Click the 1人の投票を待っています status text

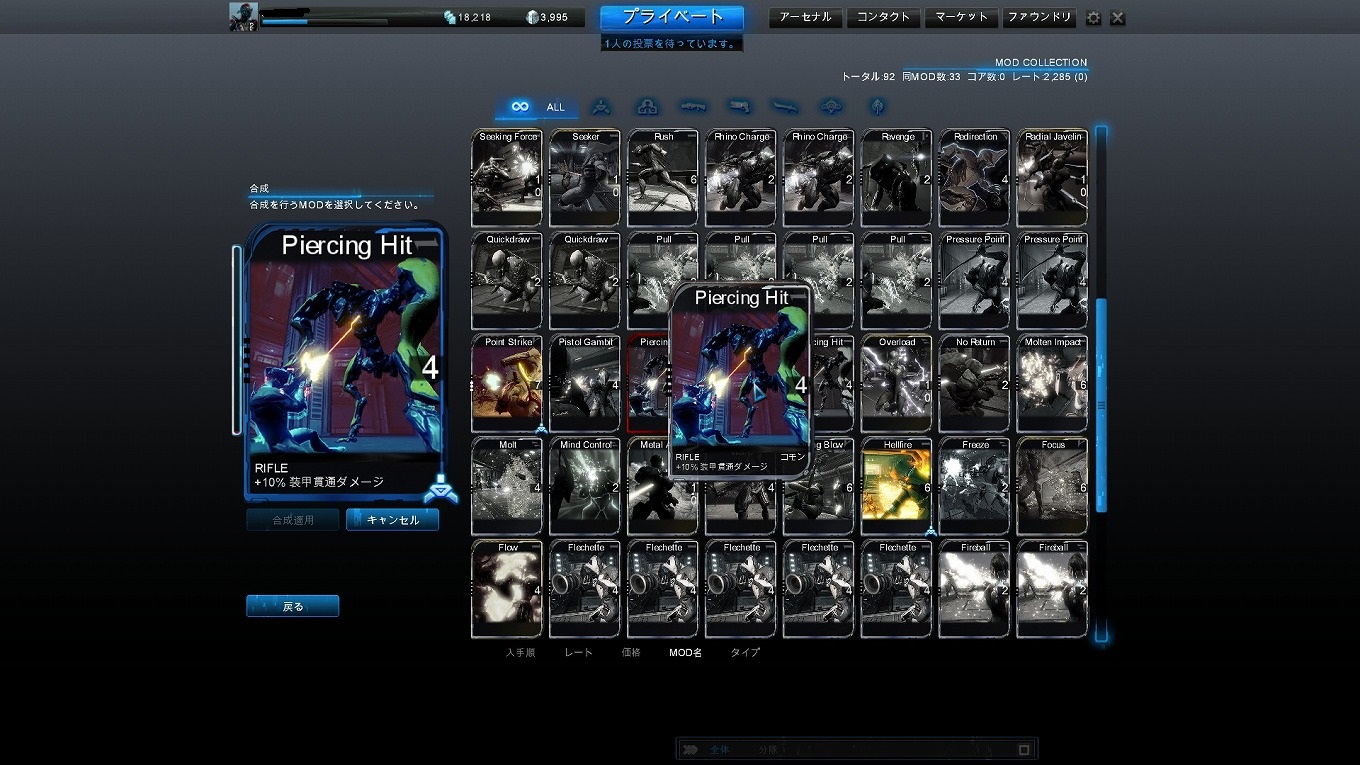pyautogui.click(x=672, y=44)
